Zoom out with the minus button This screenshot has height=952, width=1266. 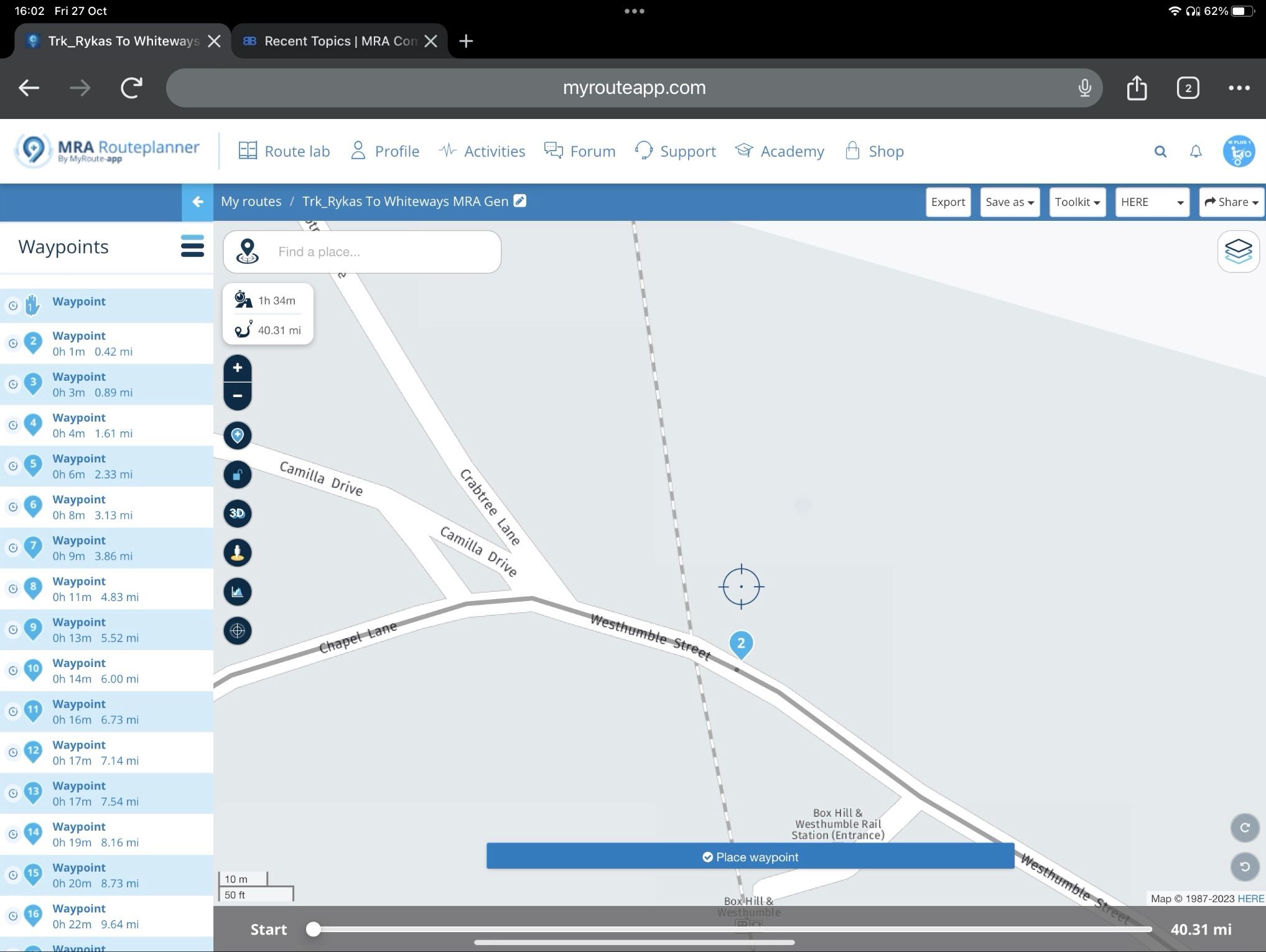238,396
